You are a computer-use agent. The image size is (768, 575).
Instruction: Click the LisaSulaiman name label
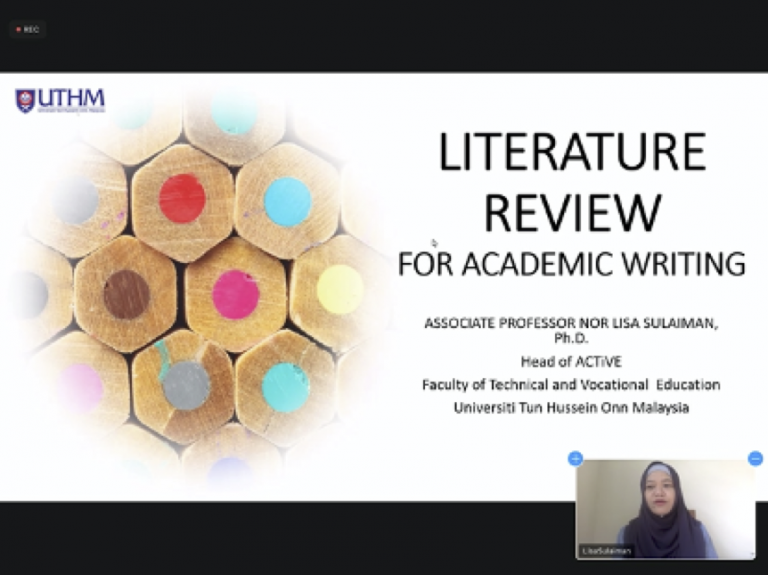pos(606,551)
